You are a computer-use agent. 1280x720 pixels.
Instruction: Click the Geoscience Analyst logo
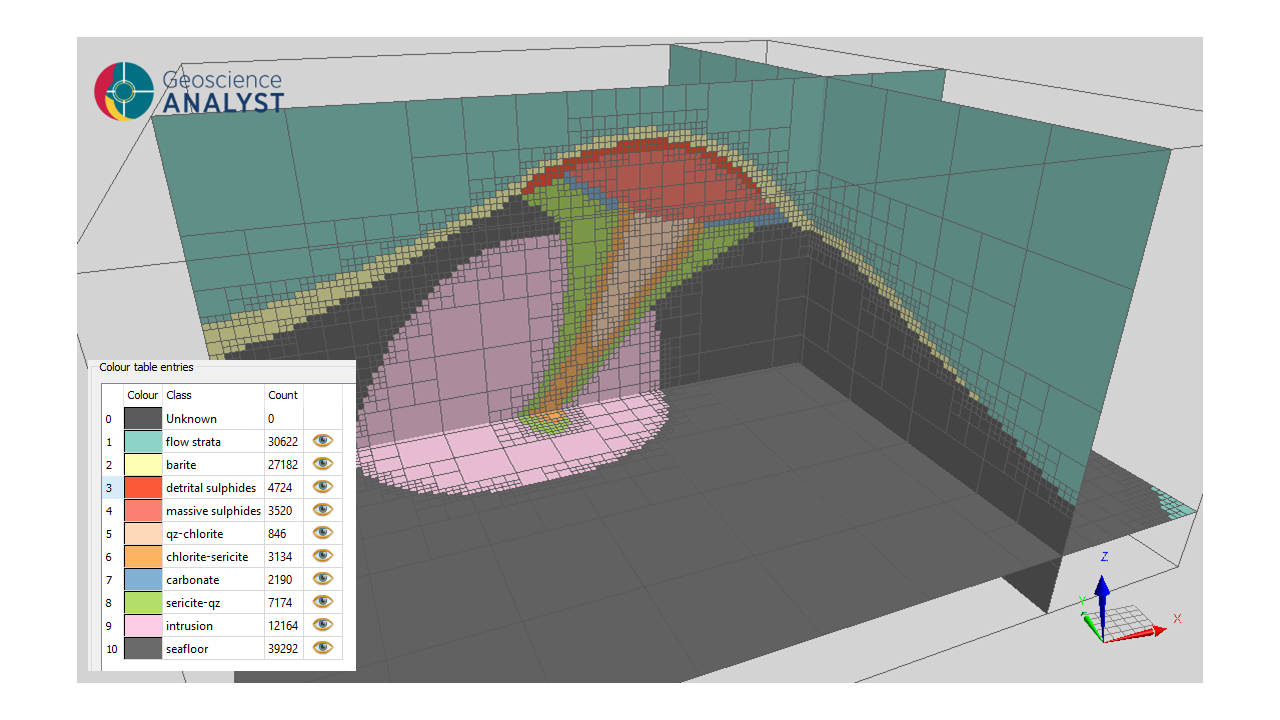189,92
